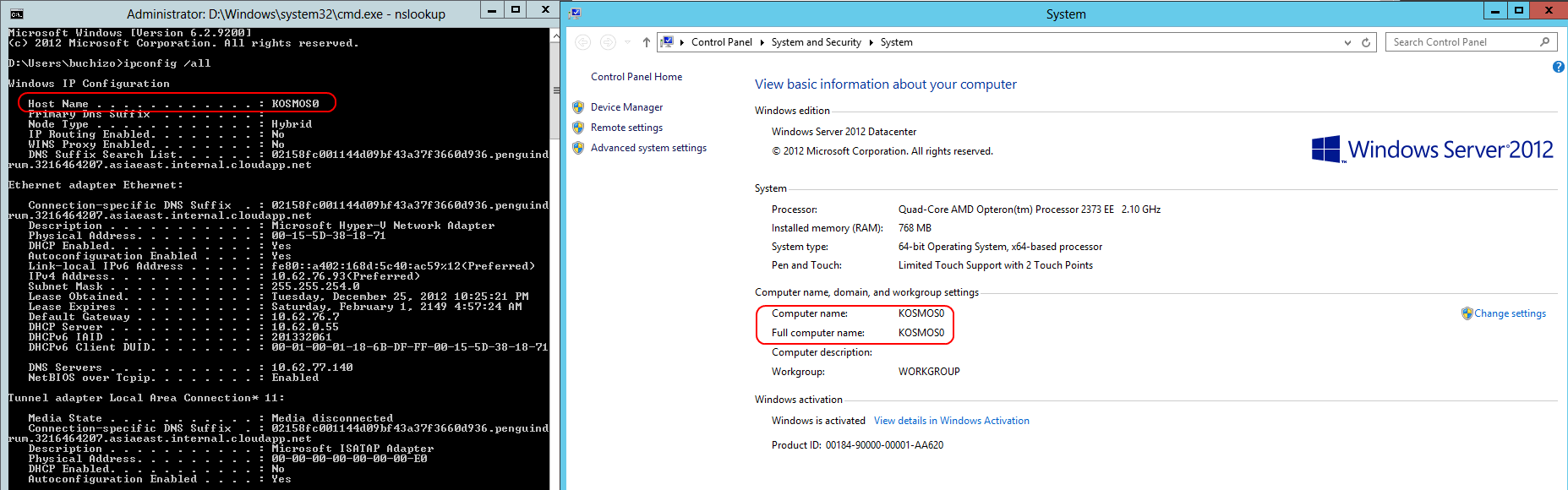Screen dimensions: 1568x490
Task: Open Help via the blue question mark
Action: coord(1558,67)
